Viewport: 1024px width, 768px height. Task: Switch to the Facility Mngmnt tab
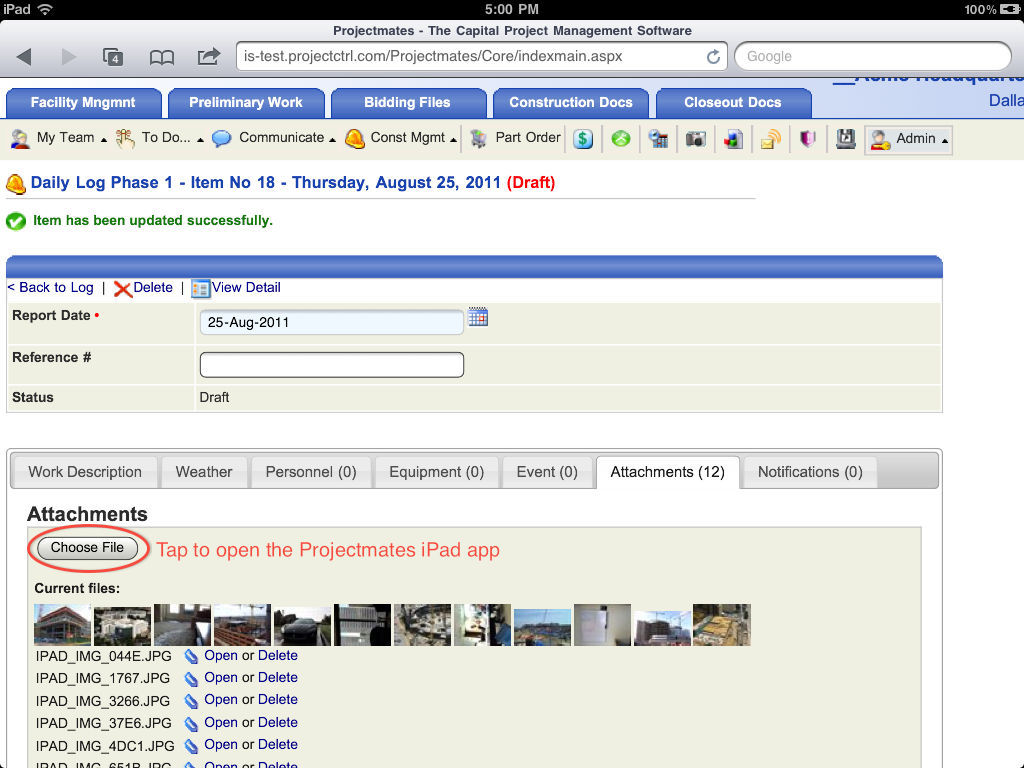[x=84, y=103]
